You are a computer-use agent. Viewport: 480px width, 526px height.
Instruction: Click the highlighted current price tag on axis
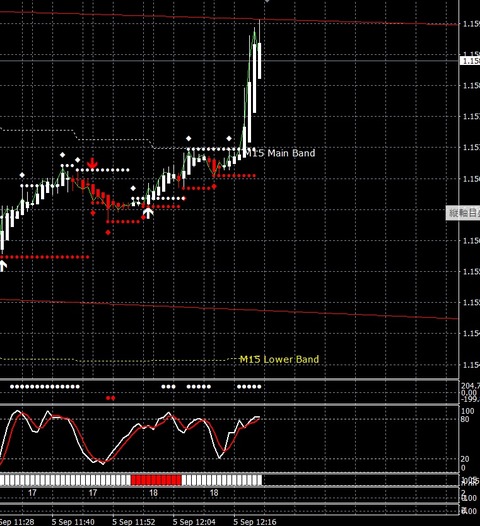pyautogui.click(x=470, y=61)
